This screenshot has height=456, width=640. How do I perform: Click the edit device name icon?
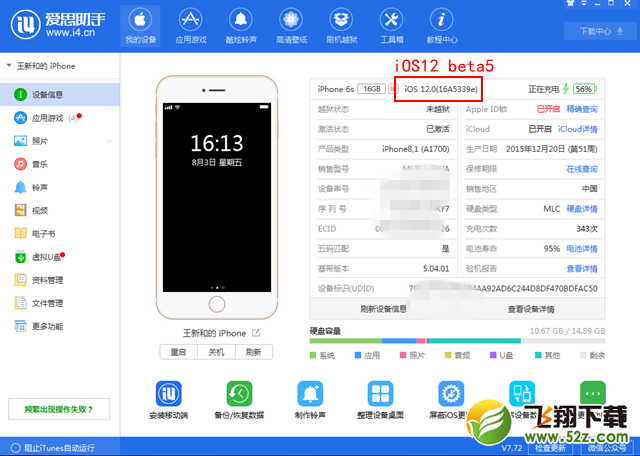click(256, 333)
